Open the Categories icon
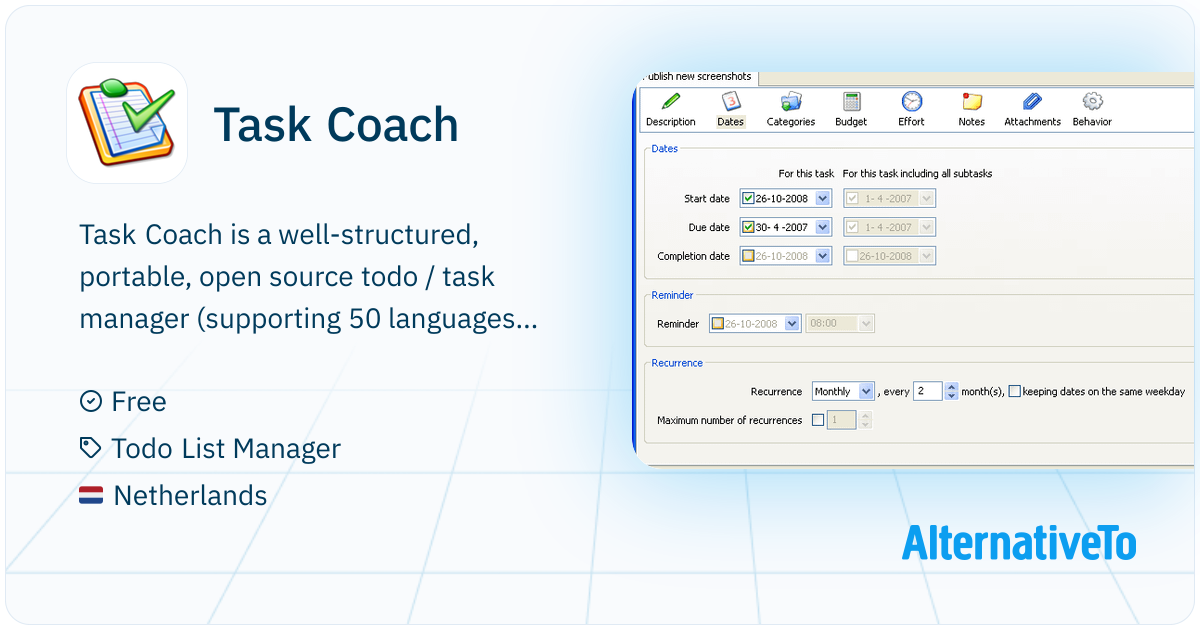 [x=791, y=101]
